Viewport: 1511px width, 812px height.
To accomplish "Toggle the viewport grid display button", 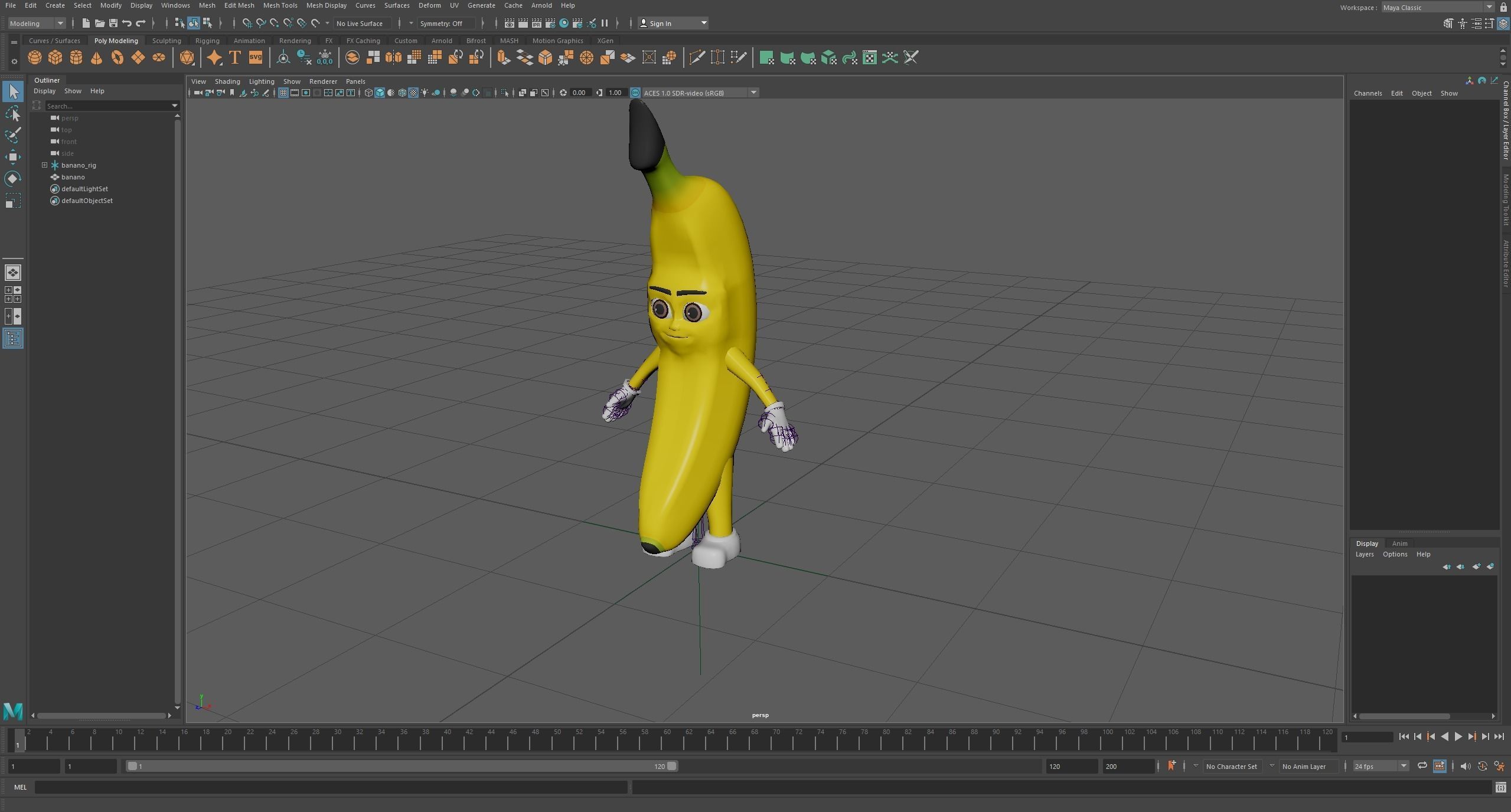I will click(283, 93).
